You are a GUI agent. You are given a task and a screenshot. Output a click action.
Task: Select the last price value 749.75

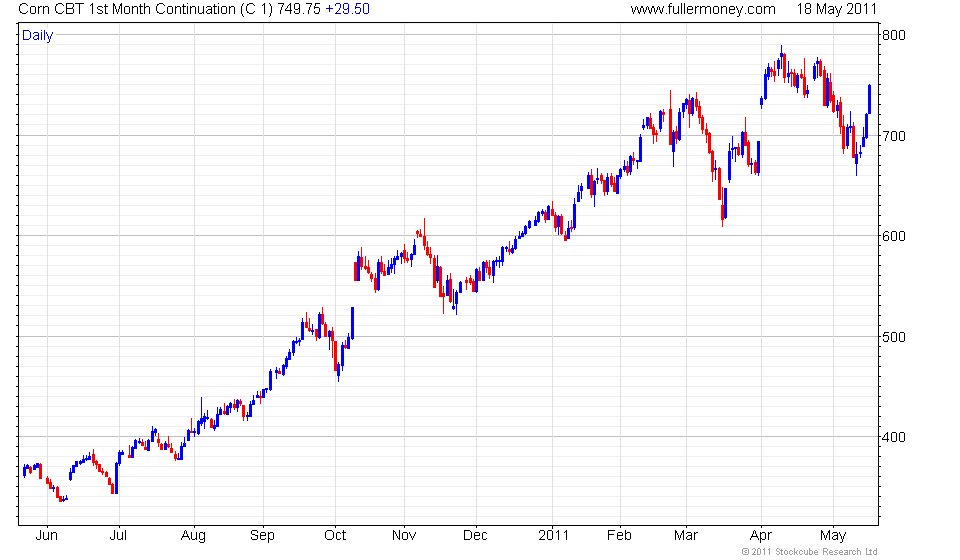(298, 9)
